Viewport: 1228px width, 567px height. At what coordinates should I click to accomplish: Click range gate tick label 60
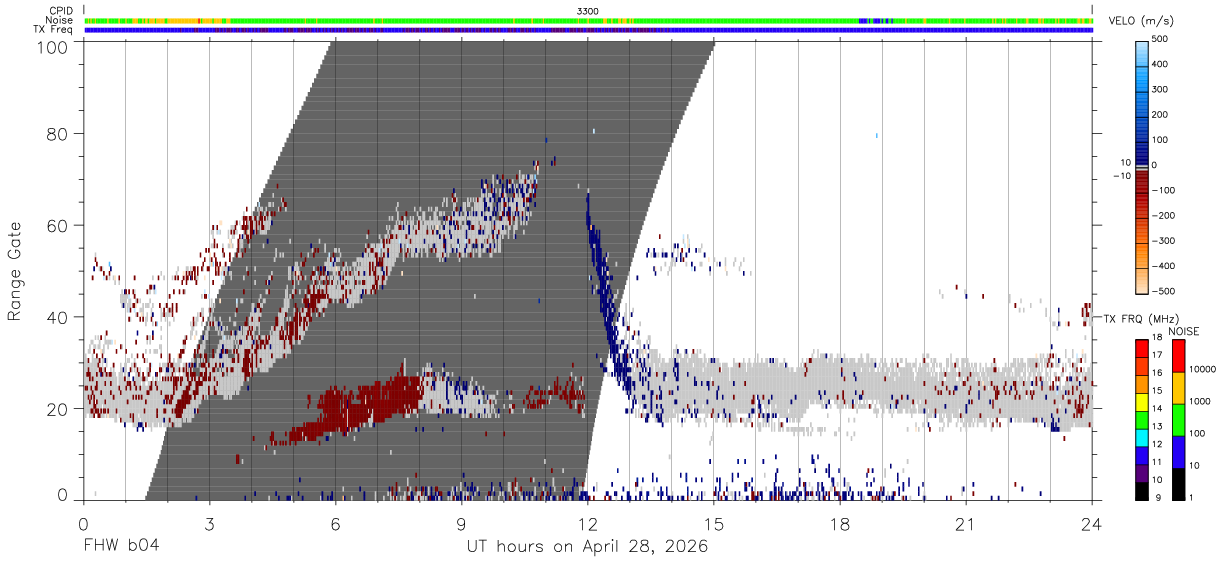[58, 226]
